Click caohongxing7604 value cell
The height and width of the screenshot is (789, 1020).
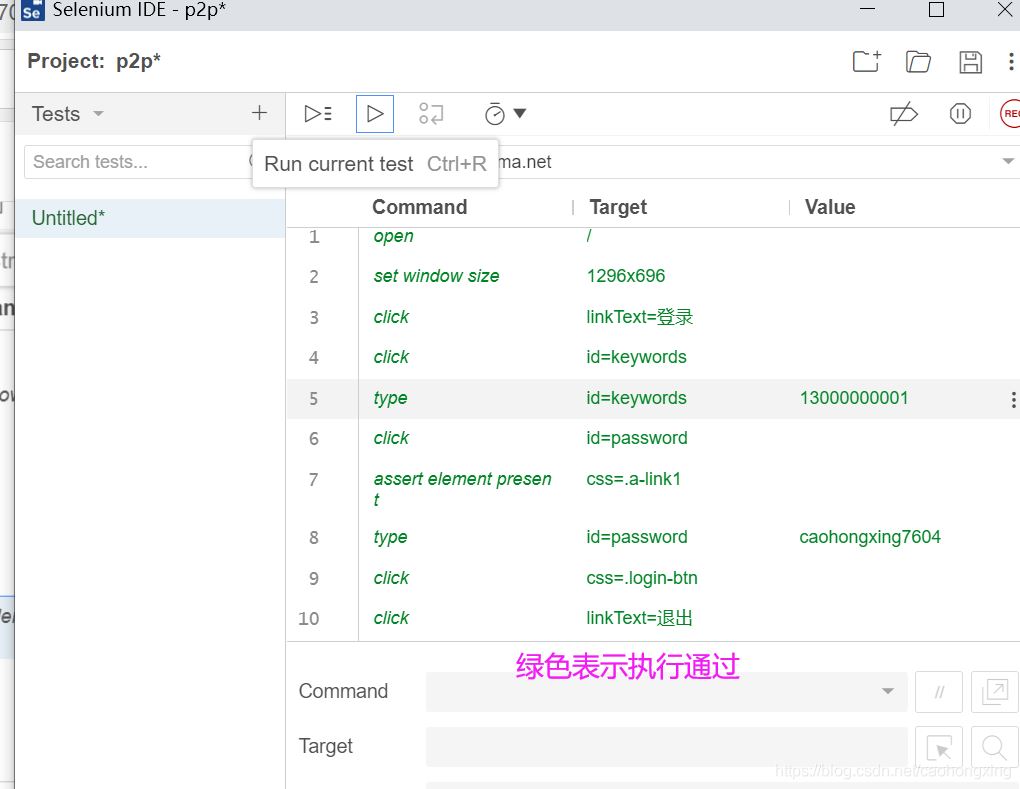(870, 537)
